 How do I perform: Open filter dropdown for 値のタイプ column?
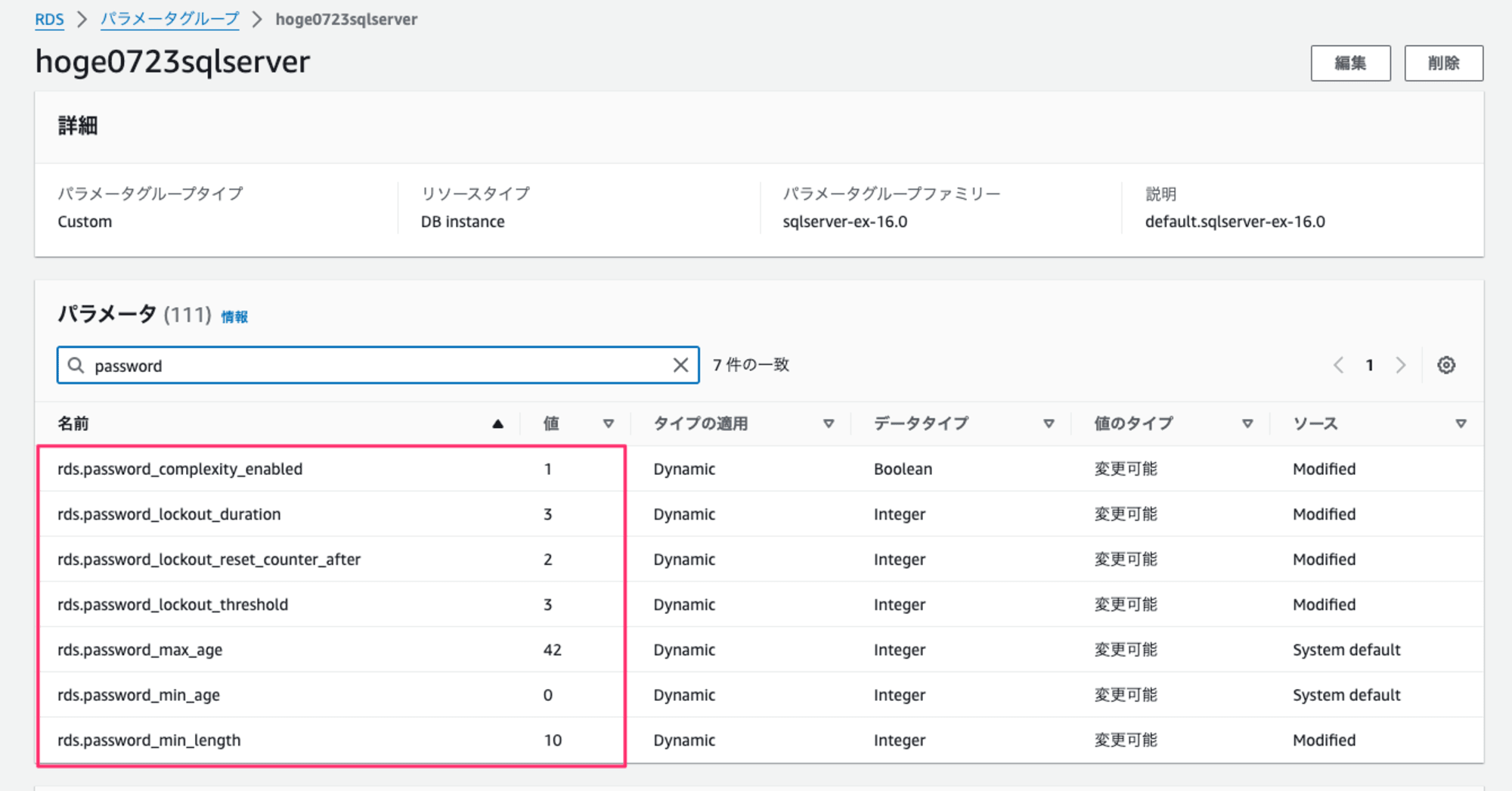click(x=1247, y=424)
